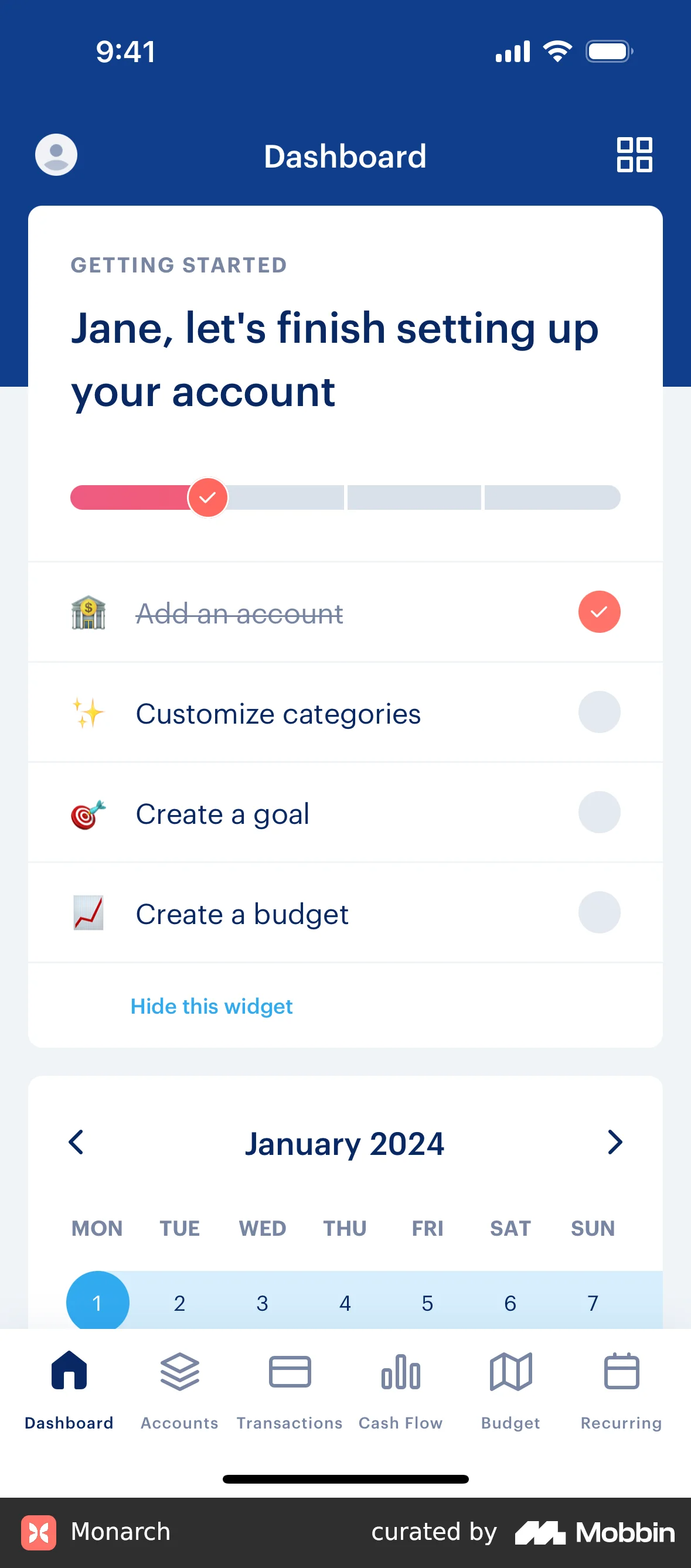Image resolution: width=691 pixels, height=1568 pixels.
Task: Click the setup progress bar checkmark
Action: 207,497
